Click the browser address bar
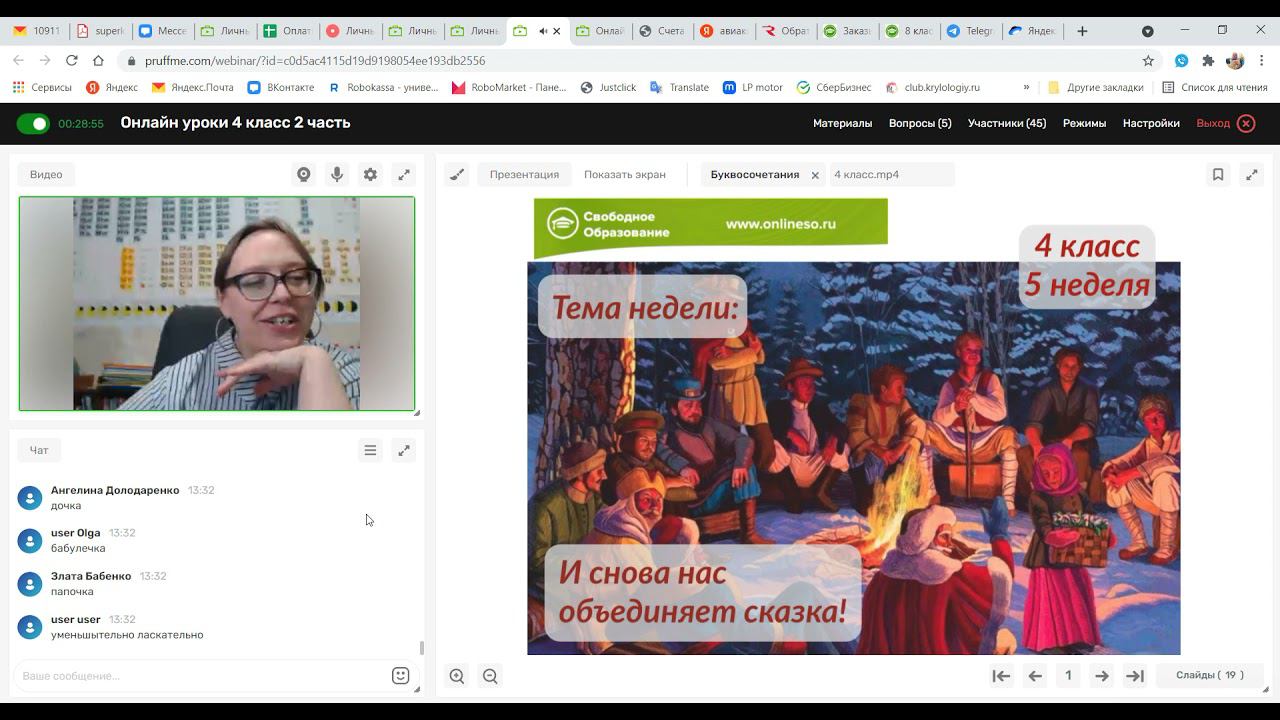 click(x=630, y=61)
